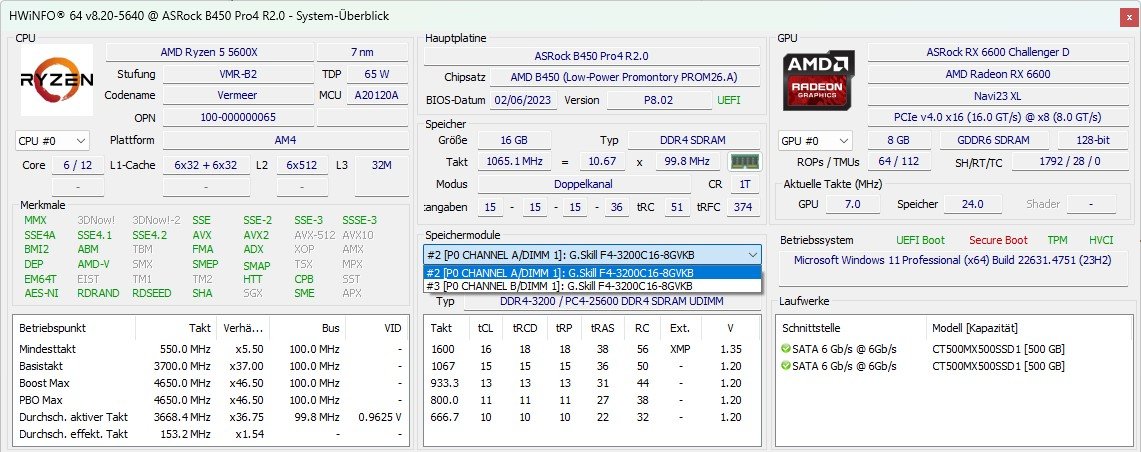Open the CPU #0 selector dropdown
Viewport: 1141px width, 452px height.
click(52, 140)
